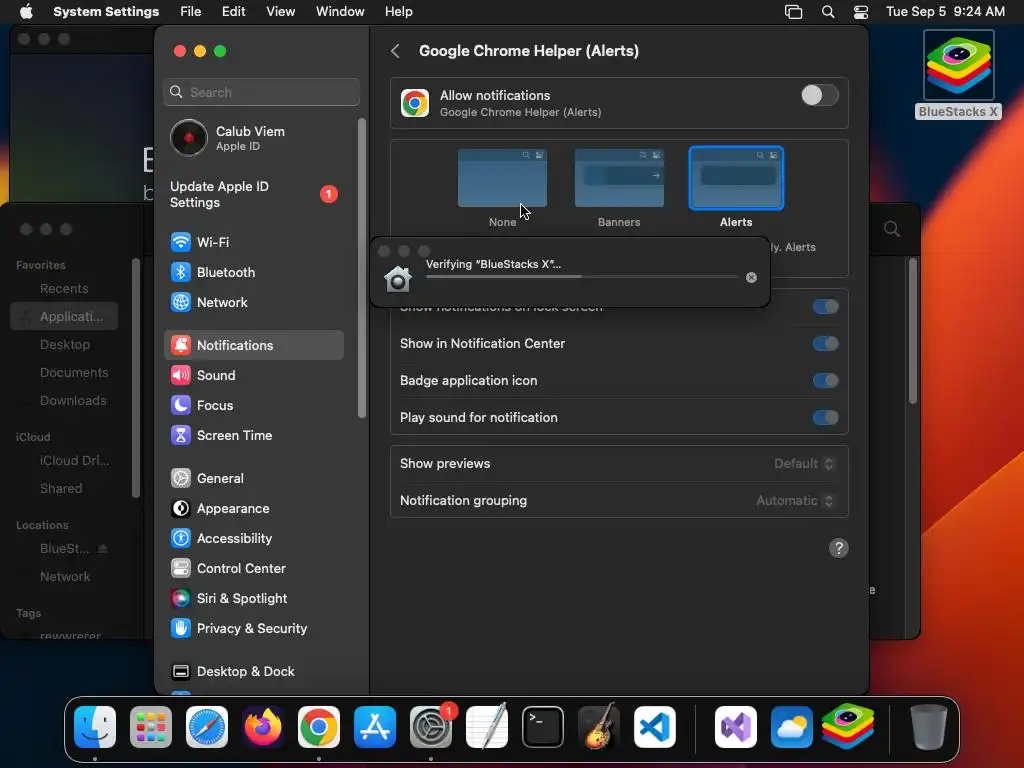Go back from Google Chrome Helper page
This screenshot has width=1024, height=768.
pos(395,51)
